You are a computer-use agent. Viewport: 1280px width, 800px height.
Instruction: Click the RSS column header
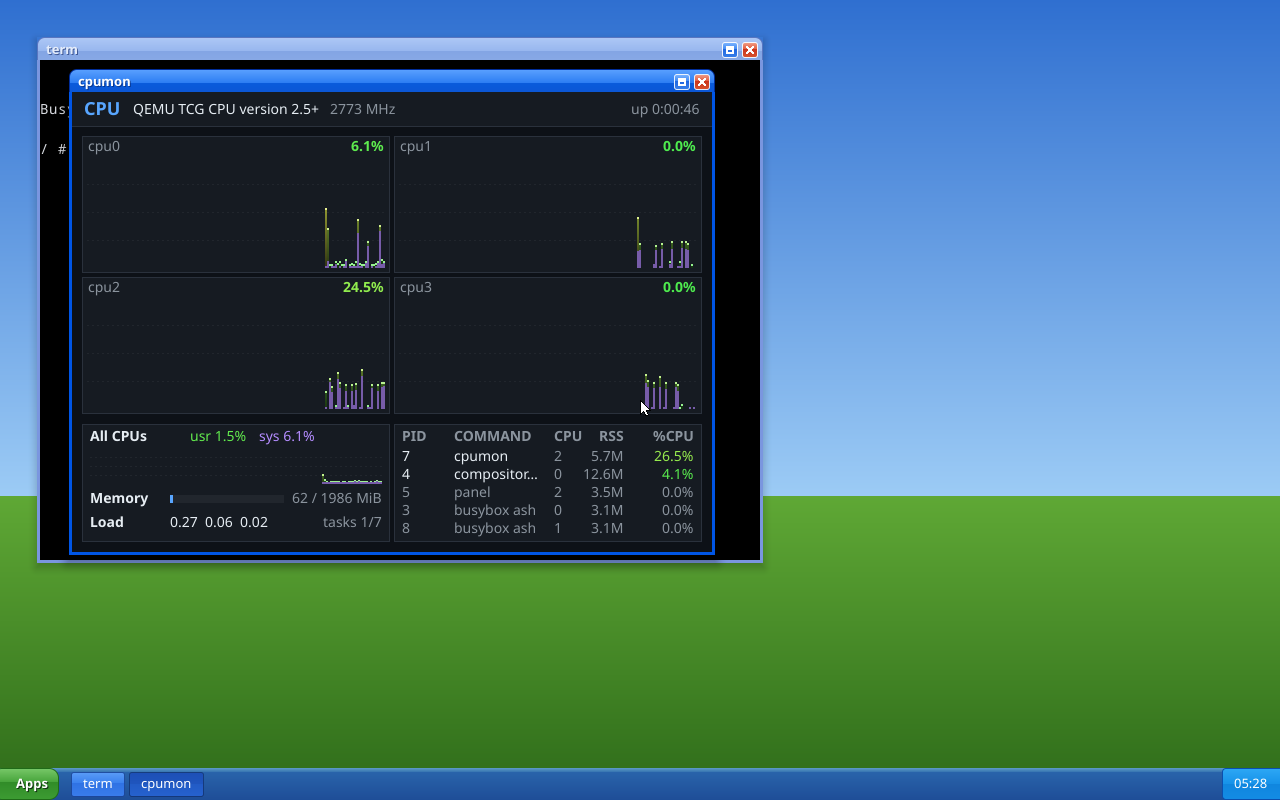click(x=611, y=436)
